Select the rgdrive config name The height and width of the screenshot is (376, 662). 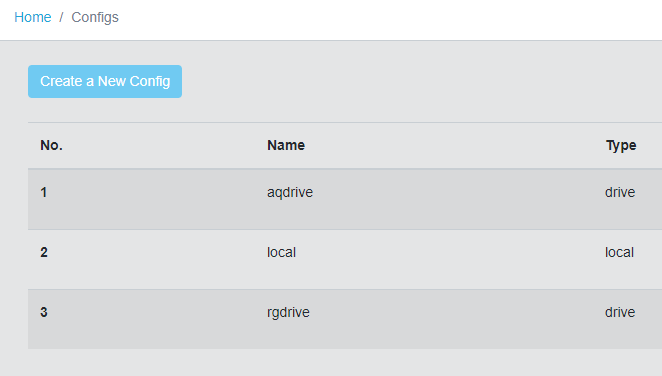click(x=288, y=312)
